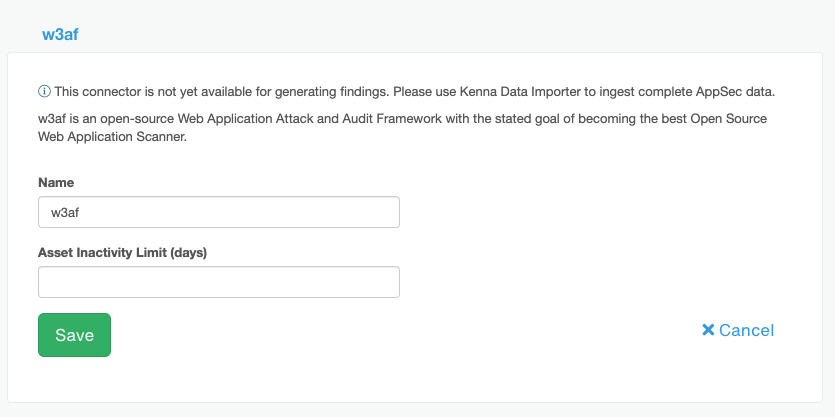Click the "w3af" text inside the Name field
This screenshot has height=417, width=835.
coord(66,212)
